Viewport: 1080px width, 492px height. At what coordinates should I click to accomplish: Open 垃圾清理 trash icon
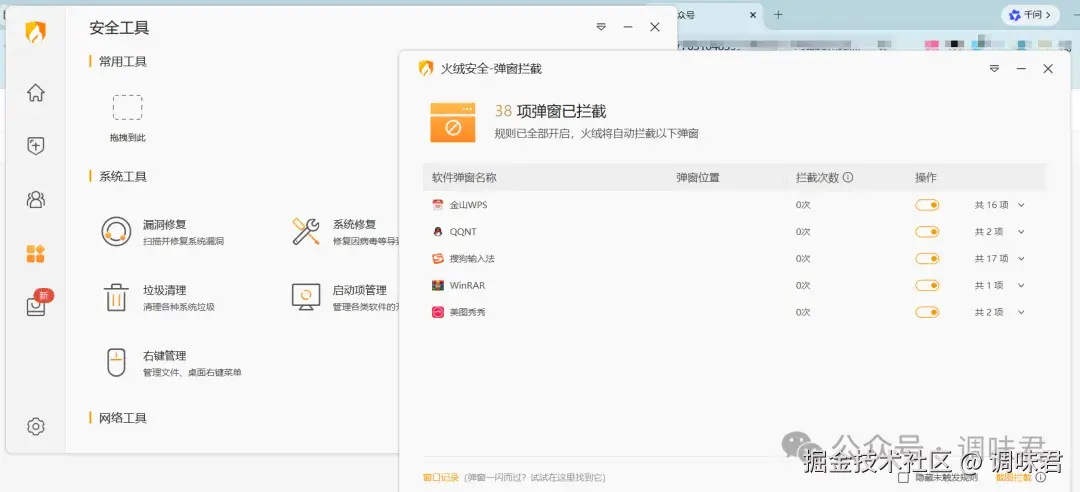click(x=116, y=297)
